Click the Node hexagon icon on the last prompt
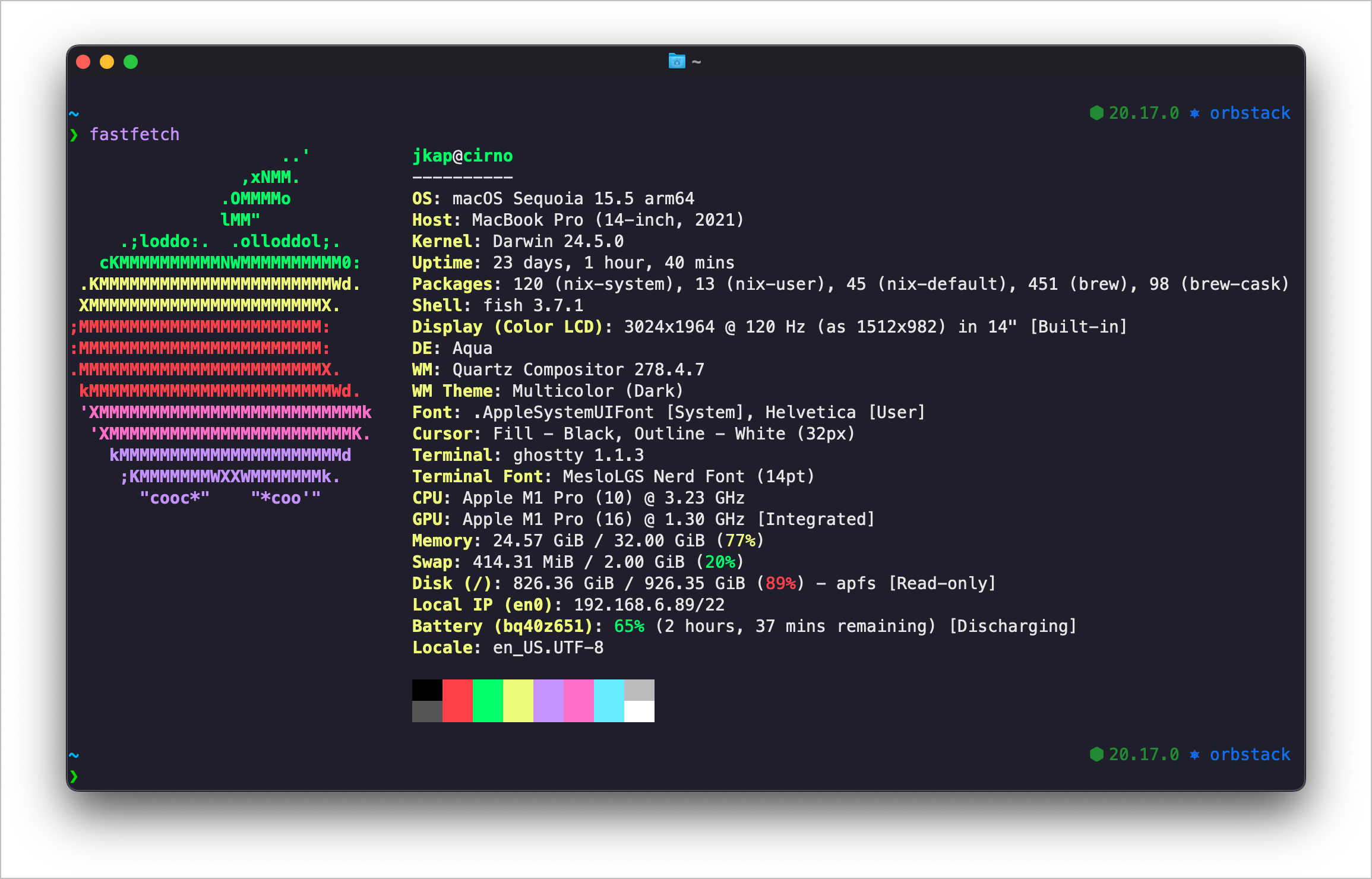The height and width of the screenshot is (879, 1372). [1096, 754]
